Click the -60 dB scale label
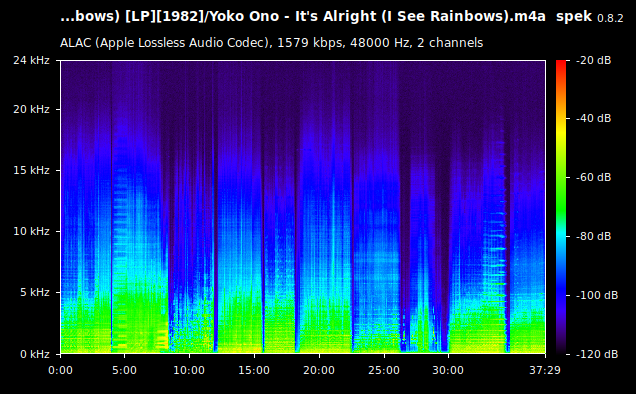 click(593, 177)
